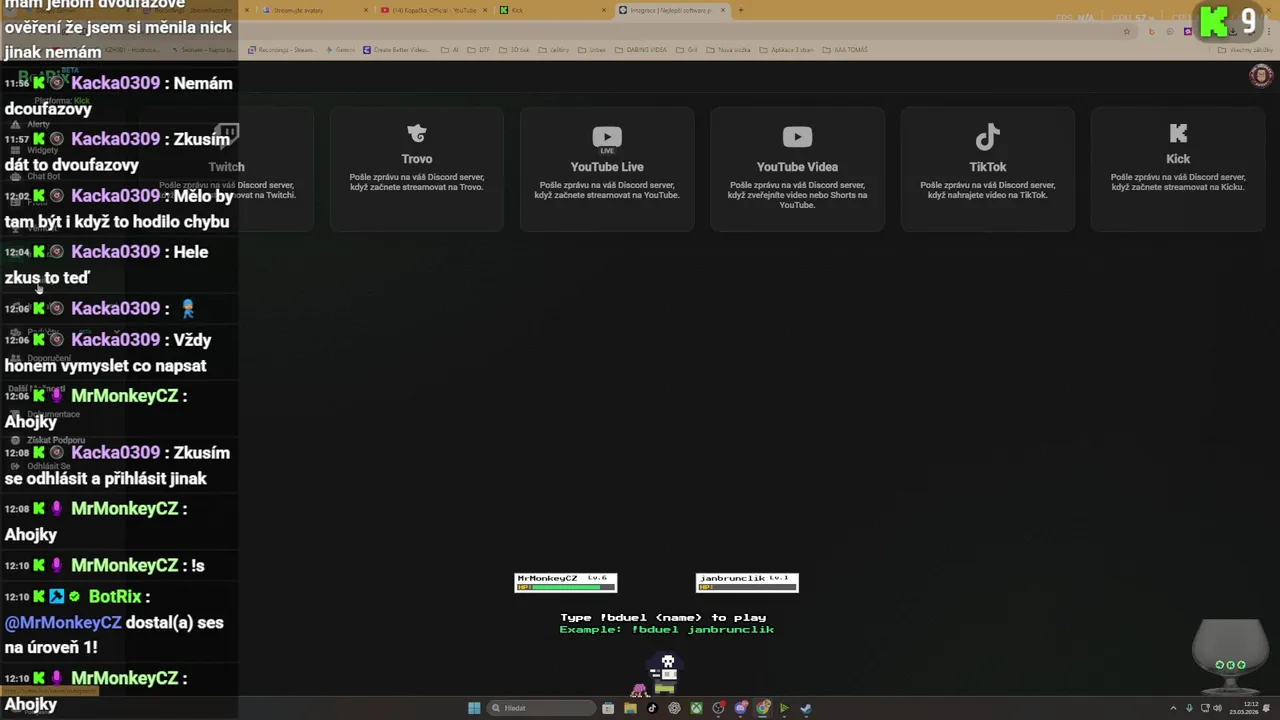Expand the Aplikace 3 stran bookmark folder
Viewport: 1280px width, 720px height.
786,50
